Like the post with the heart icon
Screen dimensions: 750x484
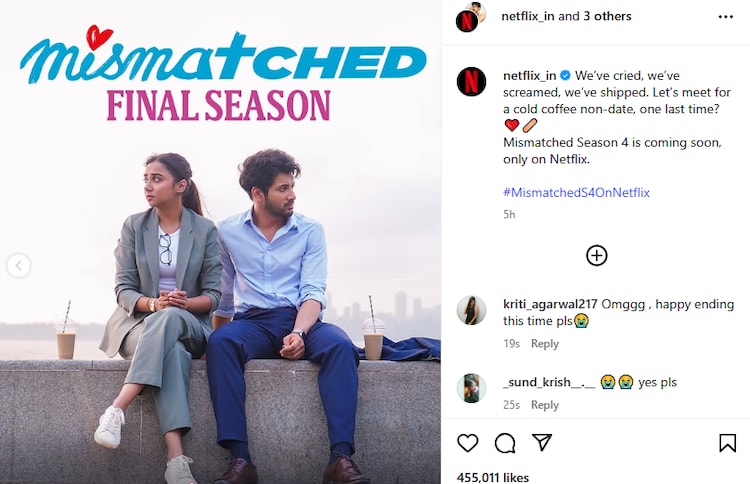pyautogui.click(x=468, y=443)
